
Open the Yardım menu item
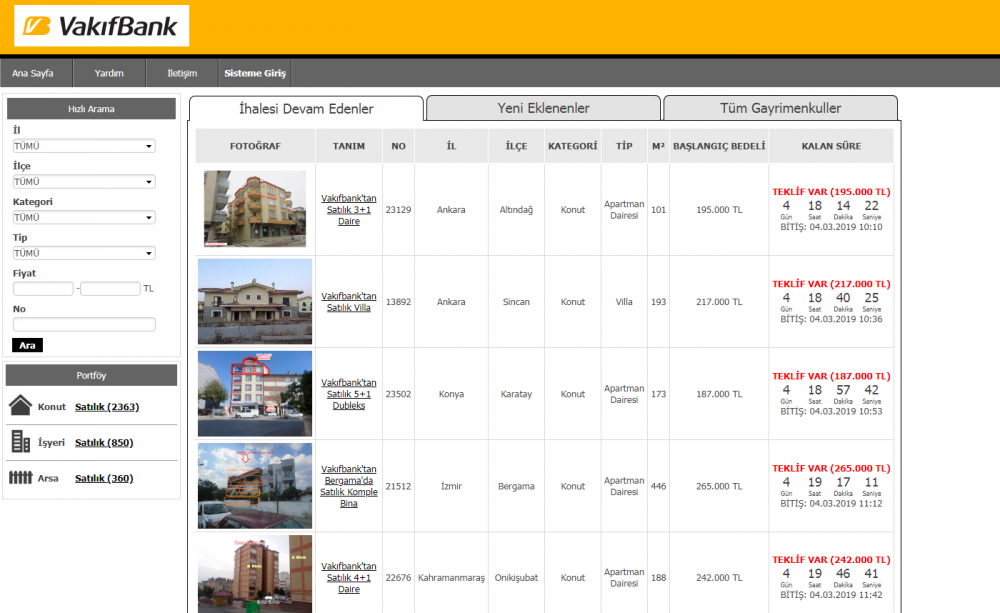[109, 73]
